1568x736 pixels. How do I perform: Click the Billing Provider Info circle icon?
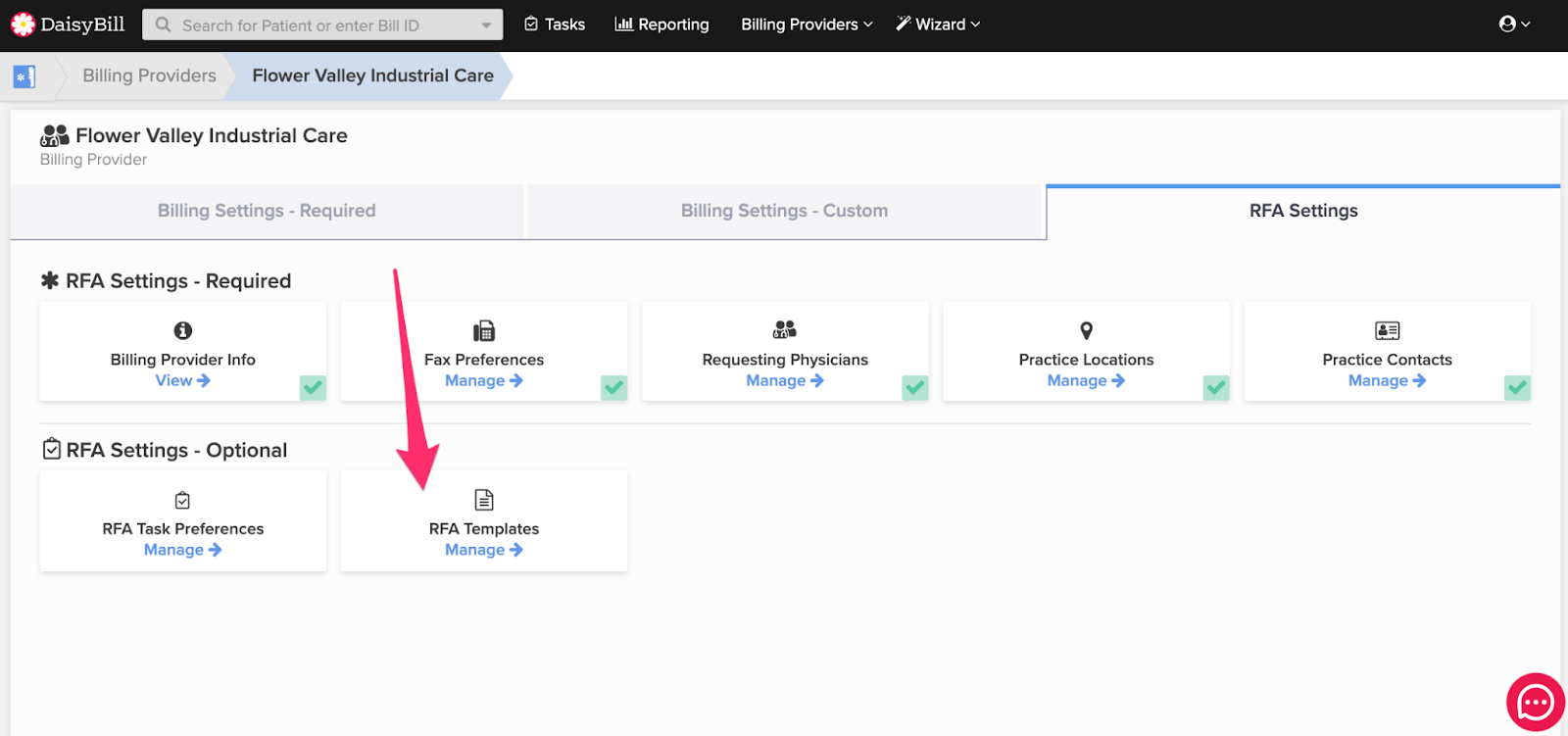click(183, 330)
